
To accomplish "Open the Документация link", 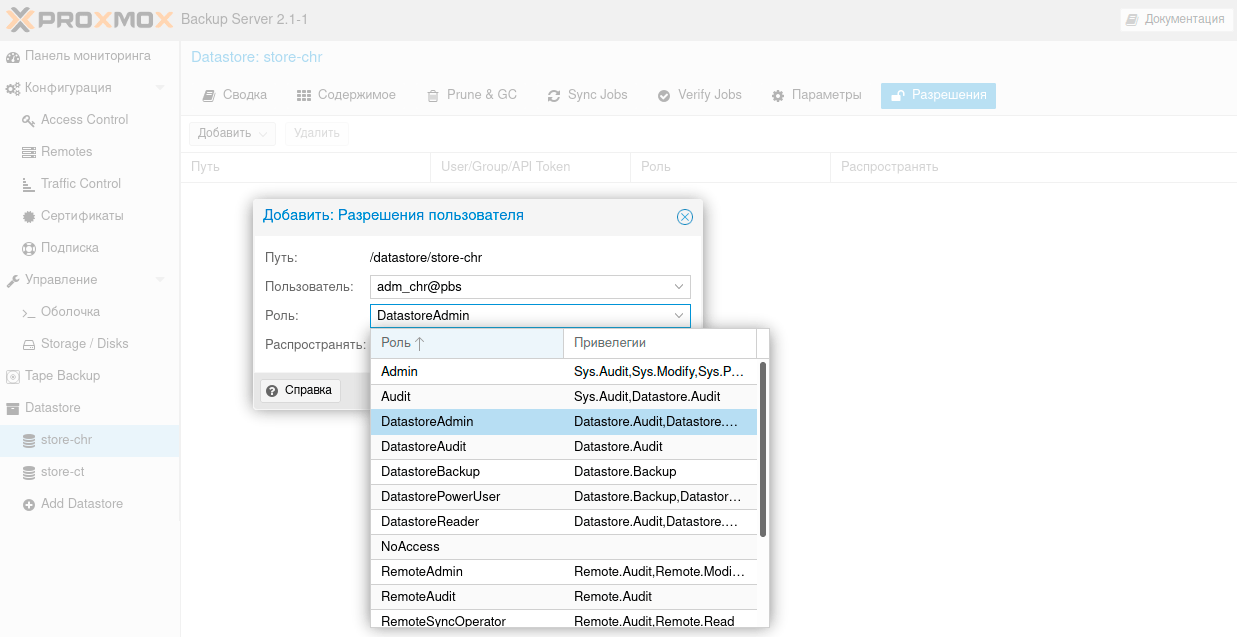I will coord(1175,19).
